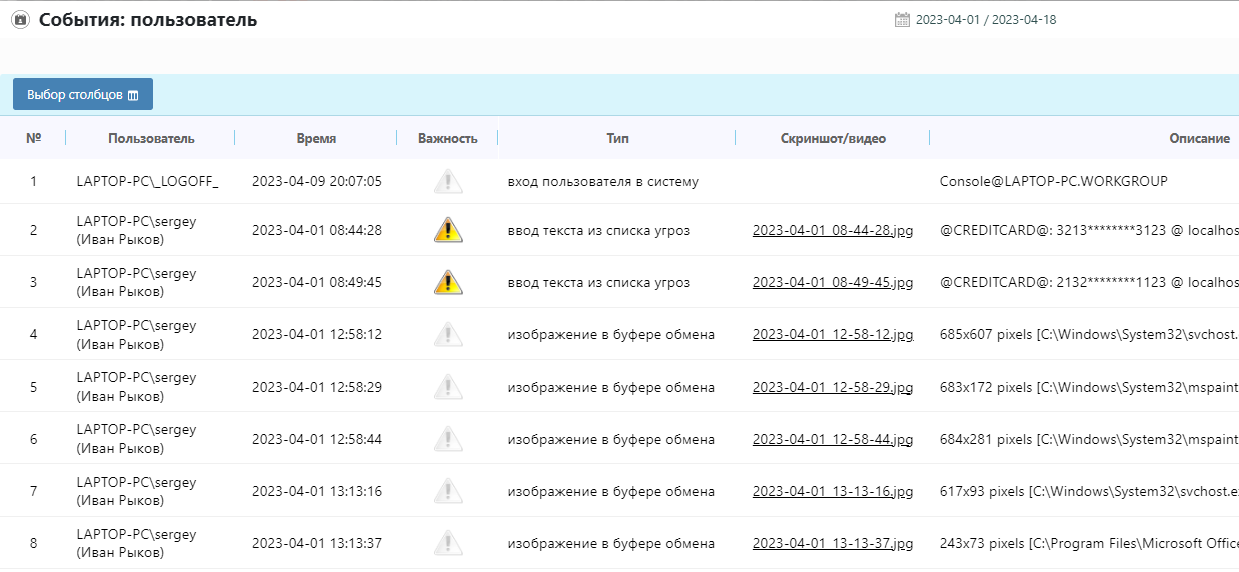Sort by the Пользователь column header
Screen dimensions: 1239x572
click(151, 139)
